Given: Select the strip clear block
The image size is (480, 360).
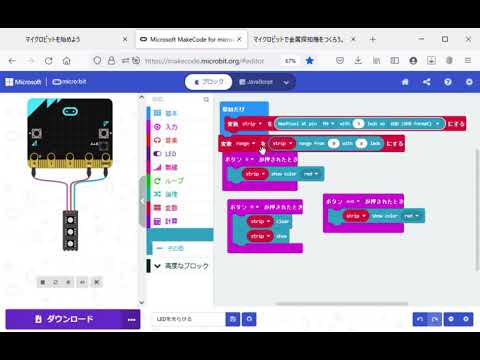Looking at the screenshot, I should click(283, 221).
